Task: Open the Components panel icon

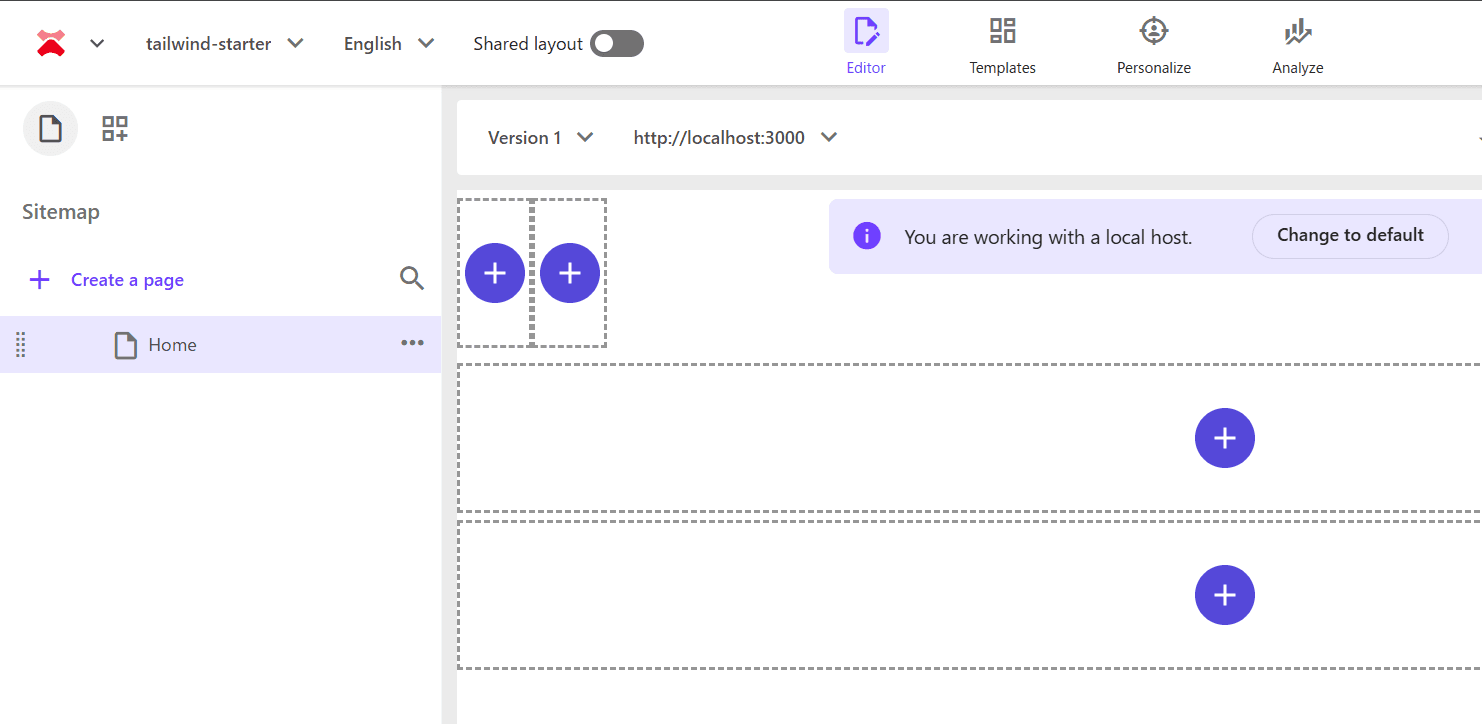Action: click(115, 129)
